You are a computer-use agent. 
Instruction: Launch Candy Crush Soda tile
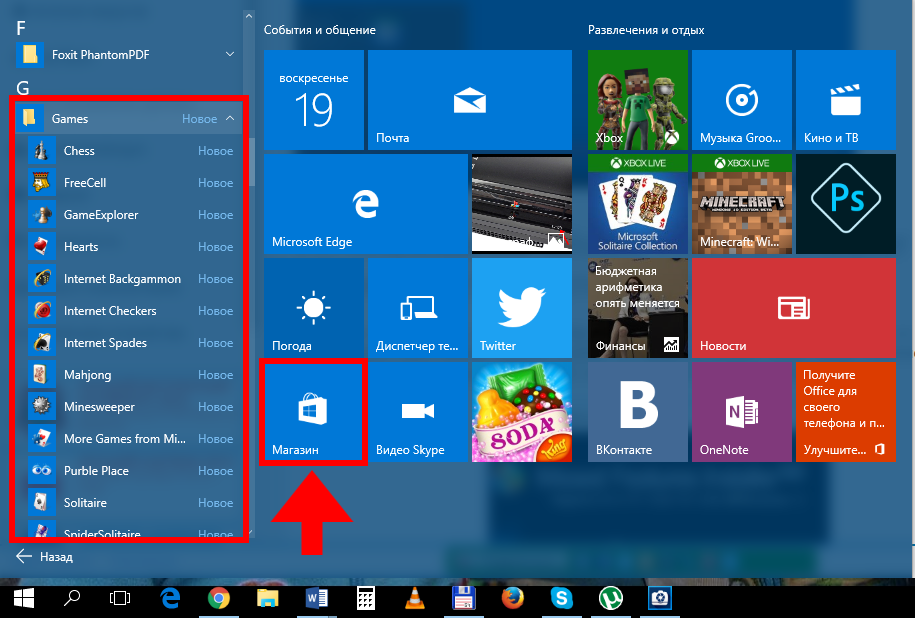coord(522,412)
